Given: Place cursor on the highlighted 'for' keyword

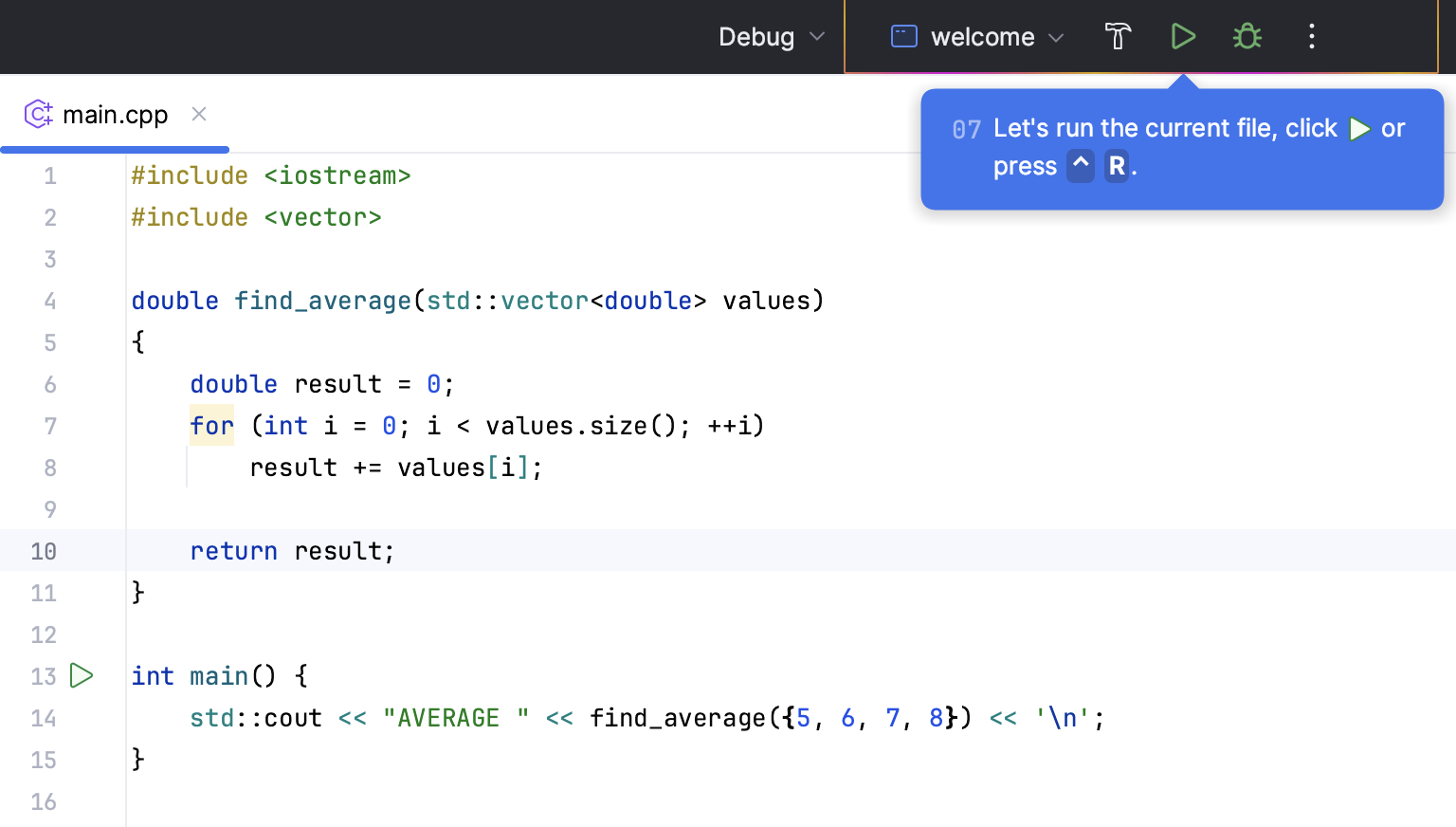Looking at the screenshot, I should coord(211,426).
